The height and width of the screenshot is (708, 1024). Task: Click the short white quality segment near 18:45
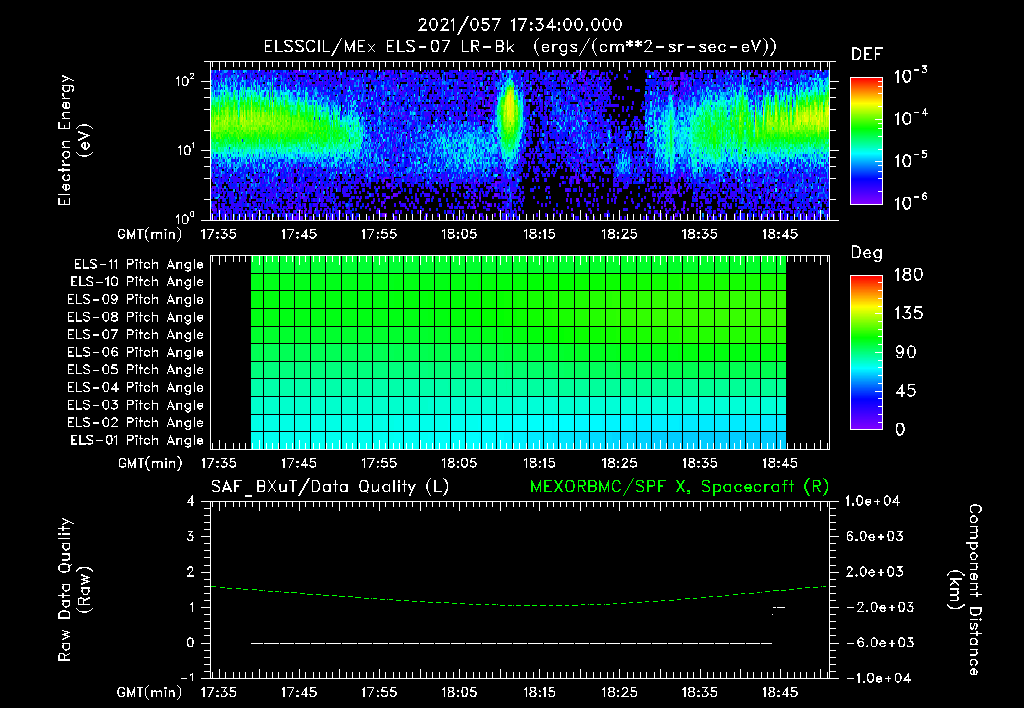click(x=778, y=609)
